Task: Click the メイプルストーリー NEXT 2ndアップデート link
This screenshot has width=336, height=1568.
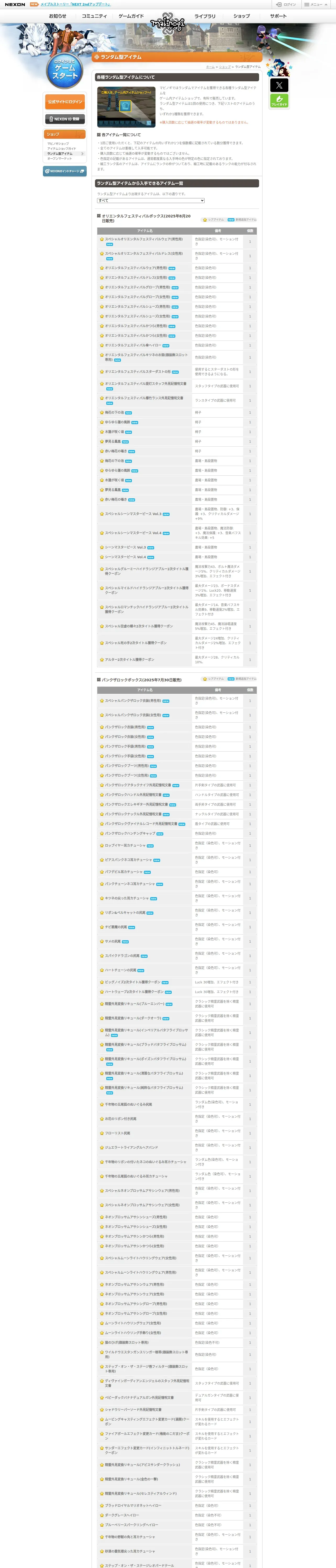Action: click(x=76, y=4)
